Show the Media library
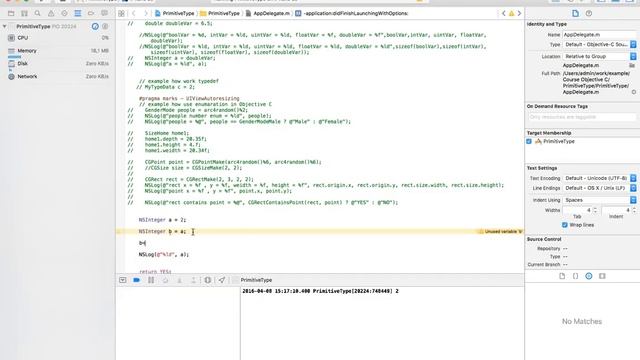The height and width of the screenshot is (360, 640). tap(602, 276)
